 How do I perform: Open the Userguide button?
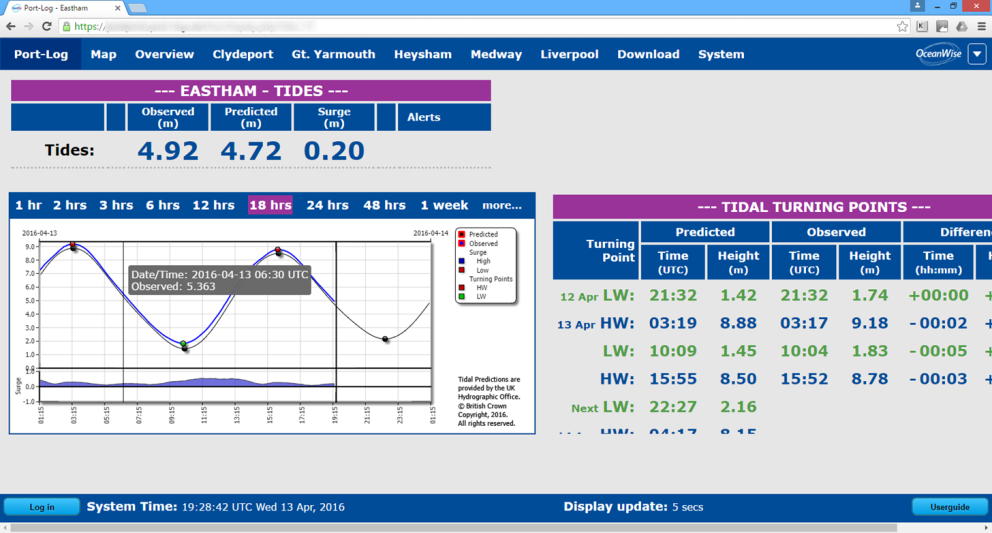coord(949,507)
